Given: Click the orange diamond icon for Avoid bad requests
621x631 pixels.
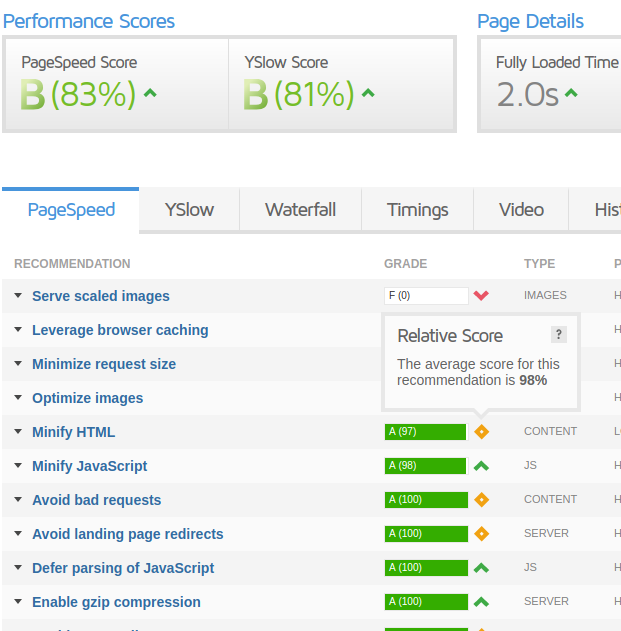Looking at the screenshot, I should (x=481, y=500).
